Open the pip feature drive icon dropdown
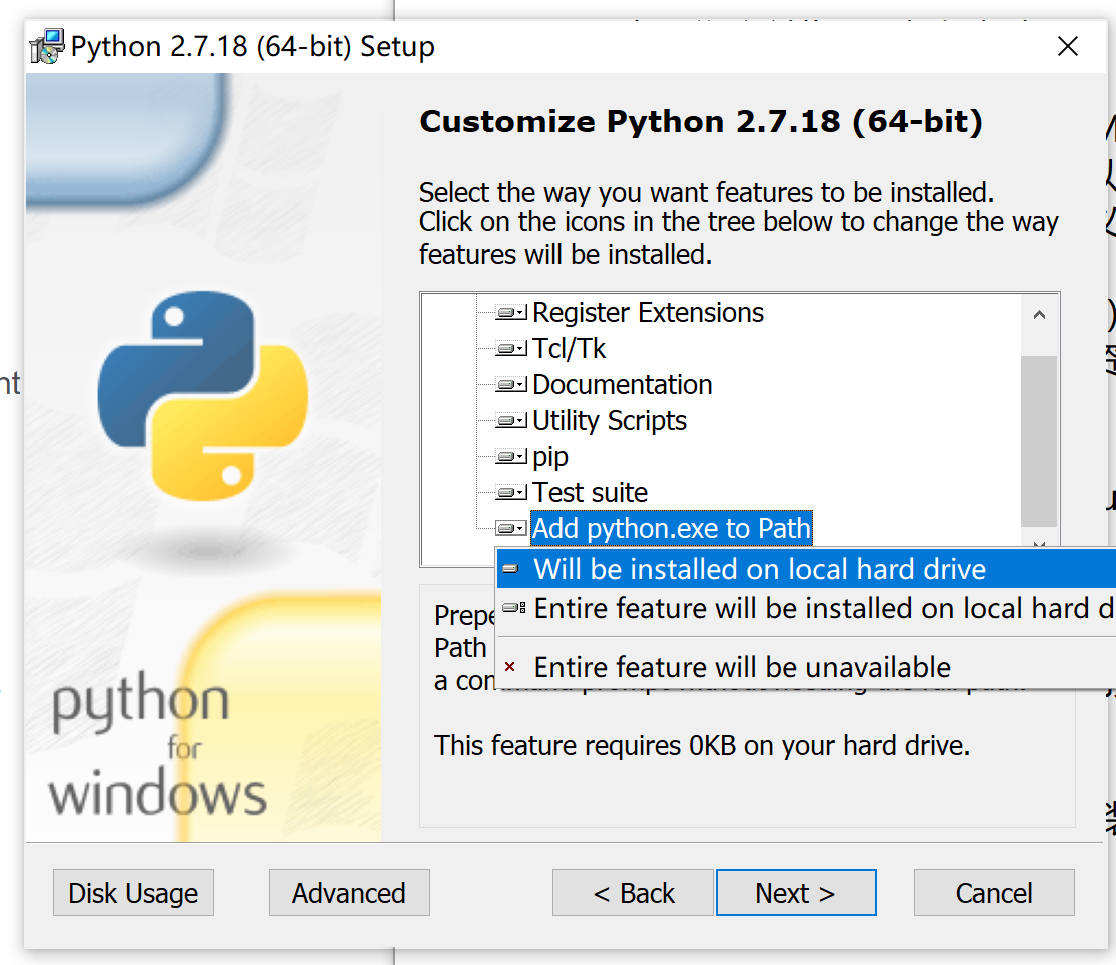Viewport: 1116px width, 965px height. [x=511, y=456]
